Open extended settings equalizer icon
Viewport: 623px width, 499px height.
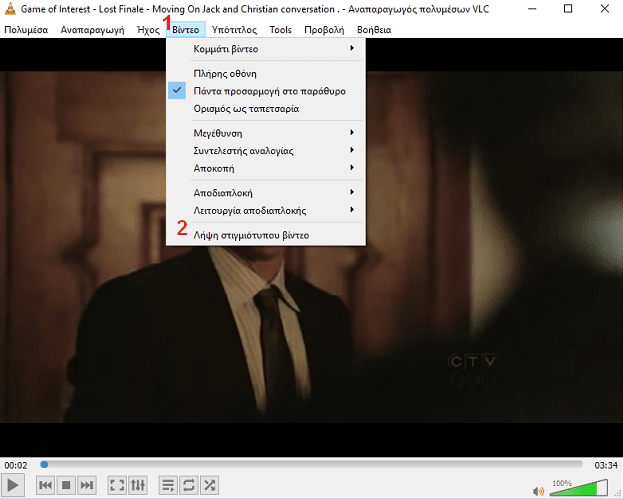(x=138, y=485)
